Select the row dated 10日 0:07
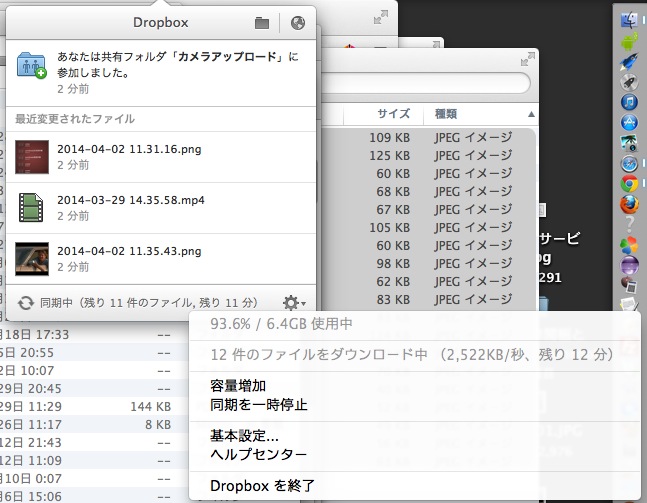The height and width of the screenshot is (503, 647). point(94,479)
